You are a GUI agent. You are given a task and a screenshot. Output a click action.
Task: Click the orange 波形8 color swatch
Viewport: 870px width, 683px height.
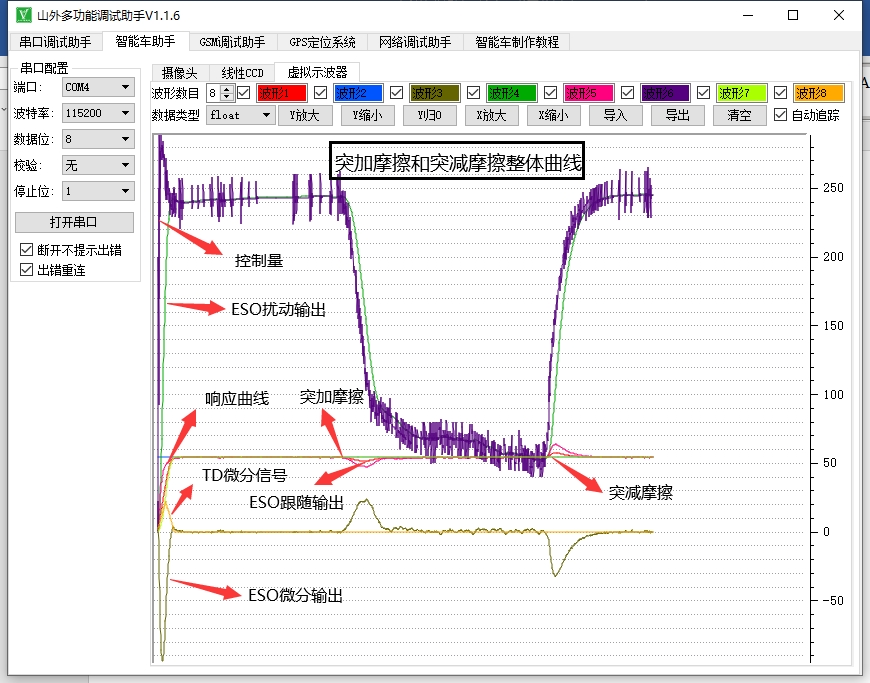click(x=819, y=93)
